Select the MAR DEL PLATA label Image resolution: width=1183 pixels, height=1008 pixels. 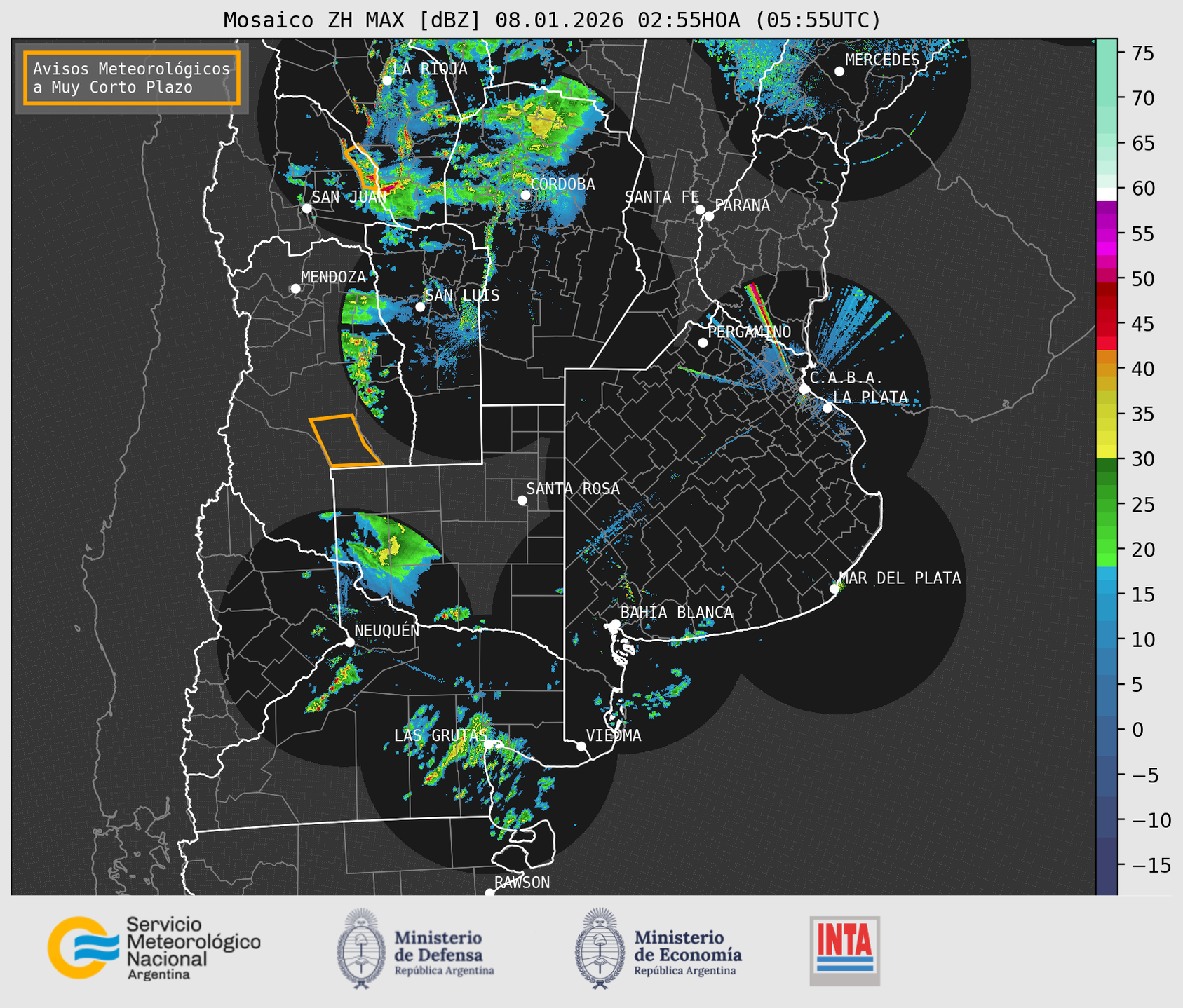900,578
